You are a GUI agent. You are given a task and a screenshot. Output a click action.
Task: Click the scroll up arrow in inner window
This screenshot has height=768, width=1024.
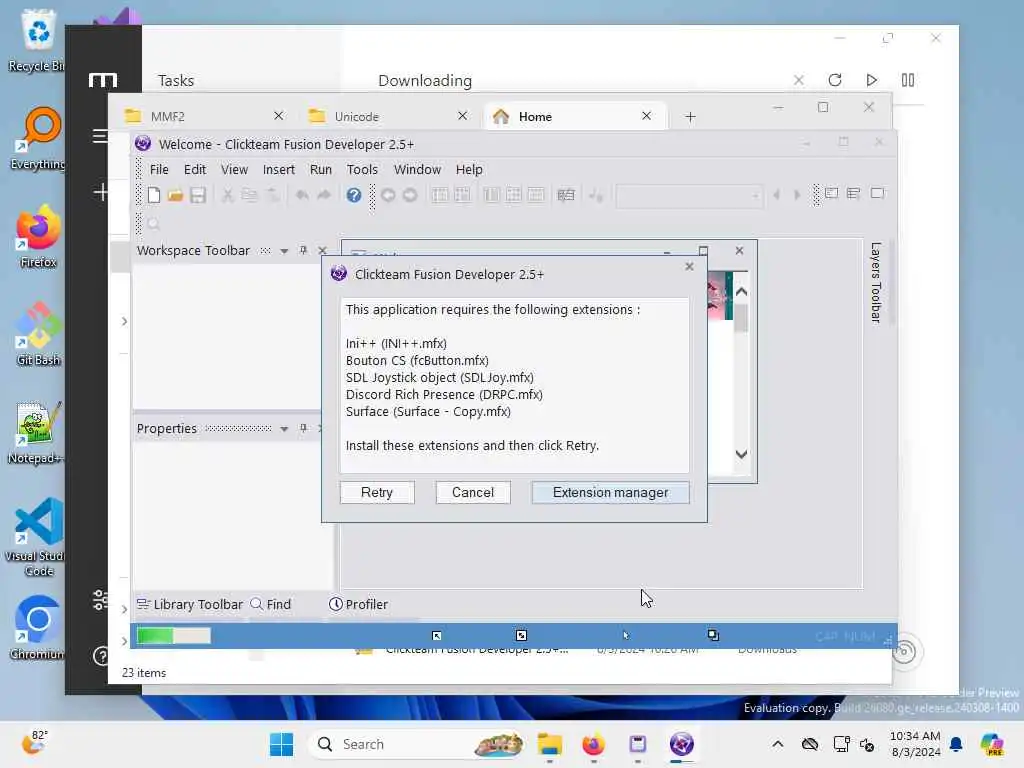741,292
